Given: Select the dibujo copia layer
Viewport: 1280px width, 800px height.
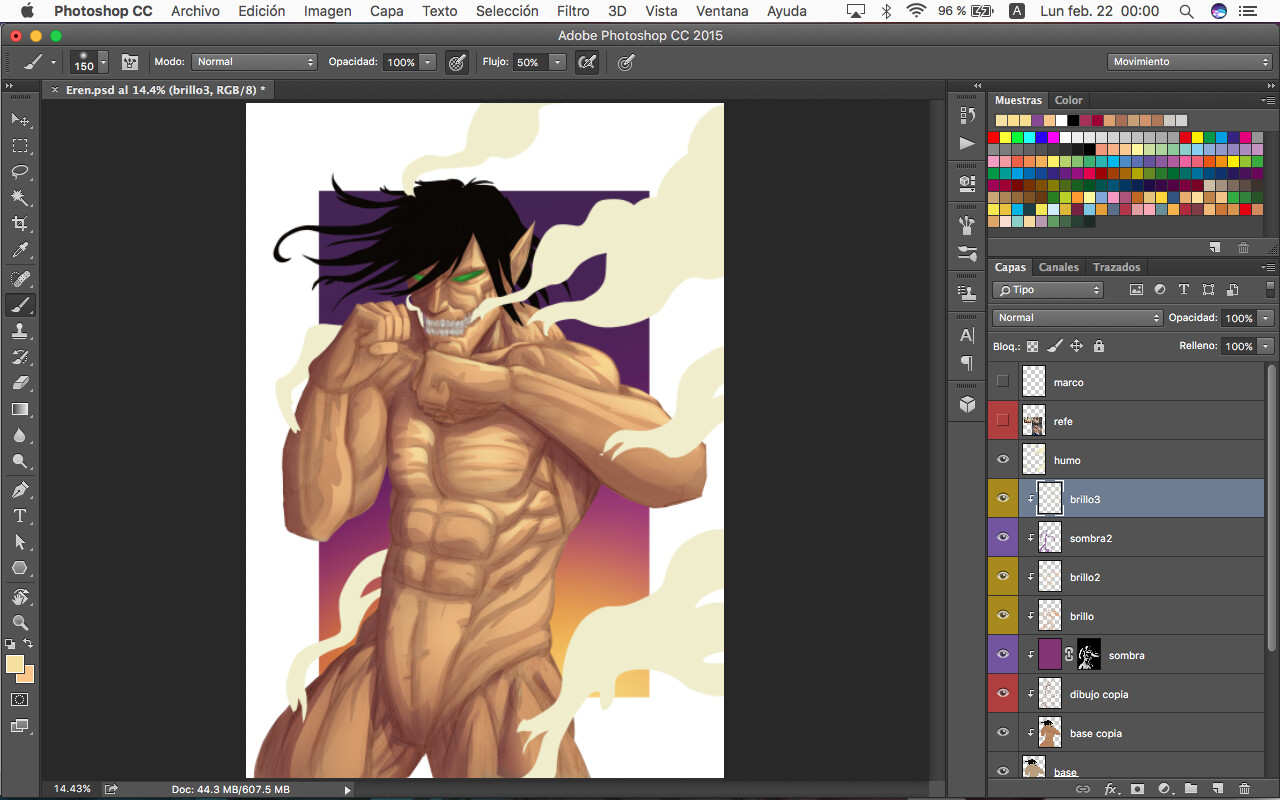Looking at the screenshot, I should (1141, 694).
